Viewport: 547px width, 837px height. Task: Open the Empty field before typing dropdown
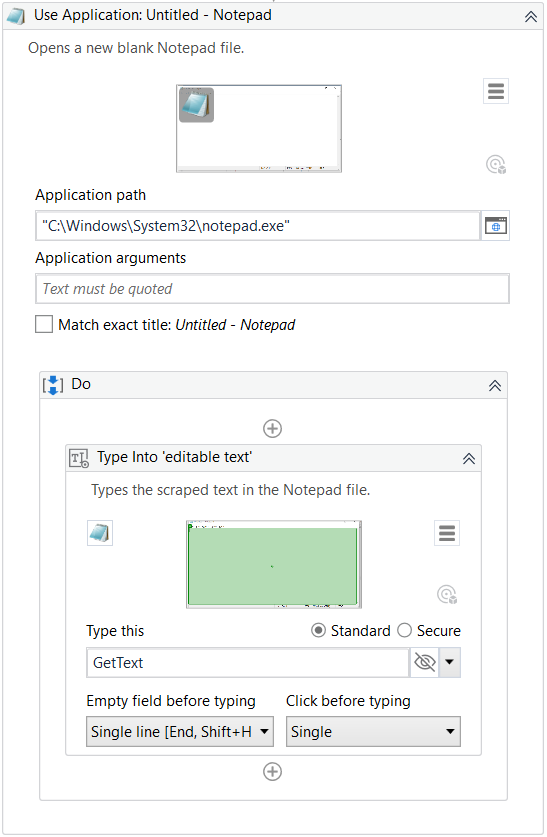pos(180,732)
